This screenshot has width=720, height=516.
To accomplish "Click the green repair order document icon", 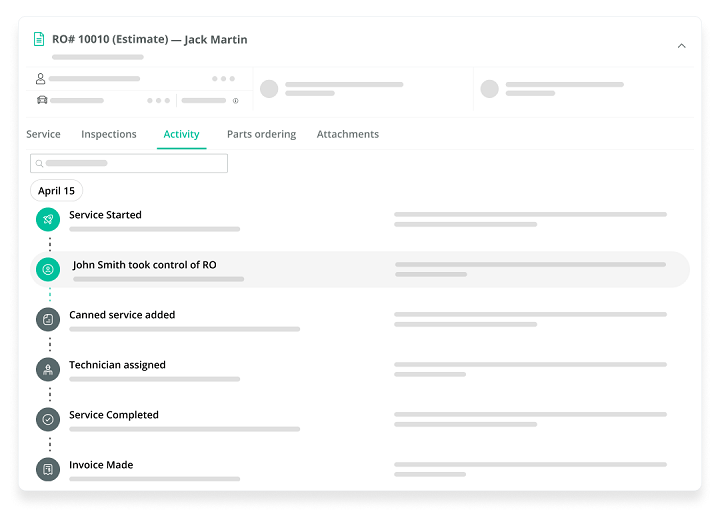I will pos(39,39).
